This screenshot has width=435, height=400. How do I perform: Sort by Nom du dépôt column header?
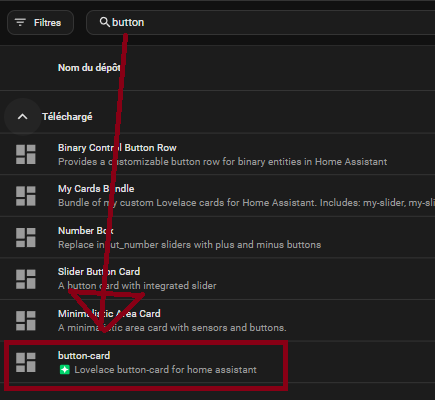[x=89, y=68]
